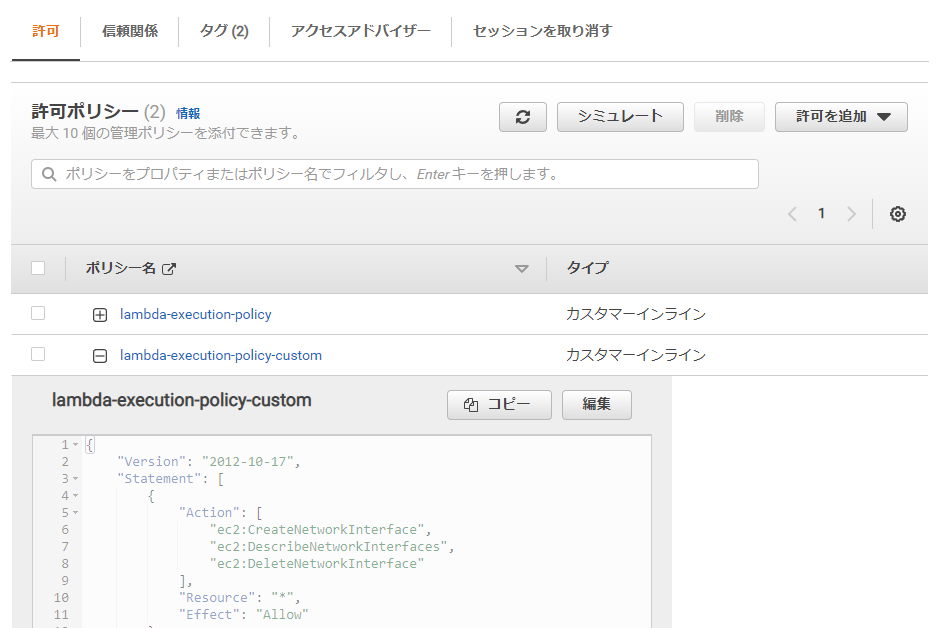Click the 許可ポリシー heading
This screenshot has height=628, width=941.
(x=85, y=112)
